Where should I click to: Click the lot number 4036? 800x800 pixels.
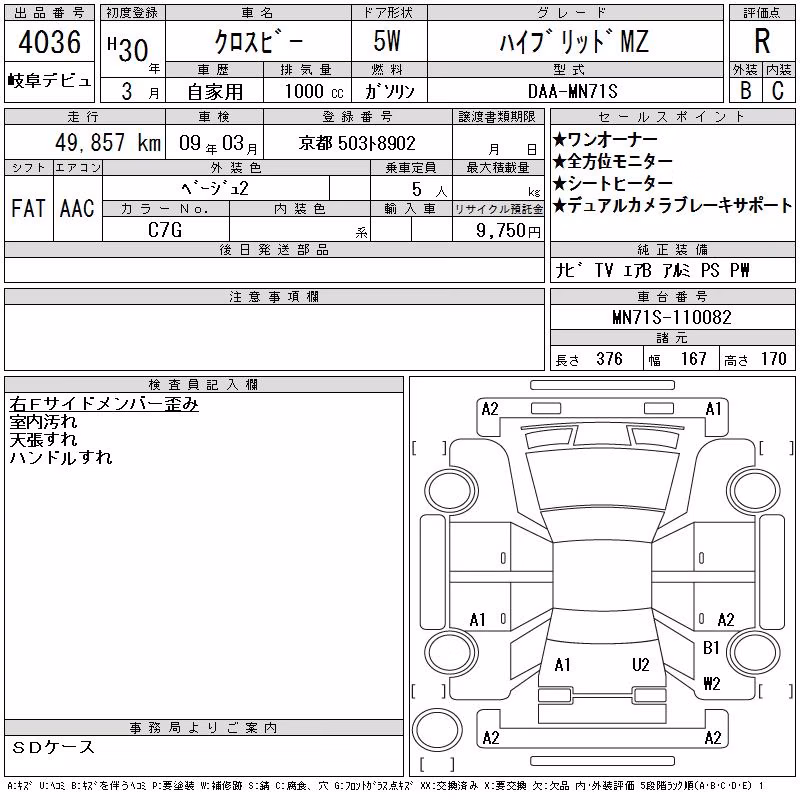pos(49,41)
